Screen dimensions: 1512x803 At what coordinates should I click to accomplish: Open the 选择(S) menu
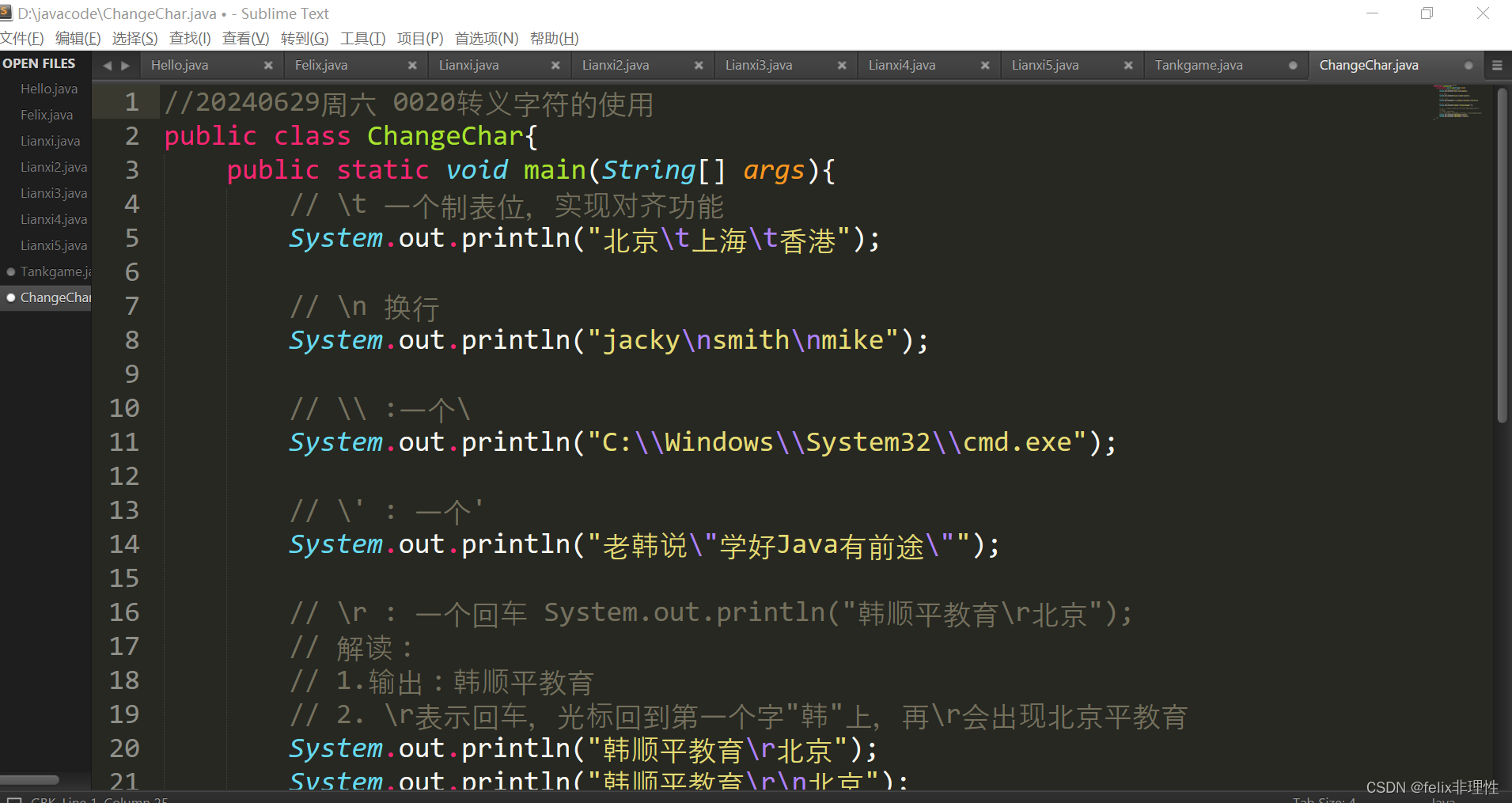(135, 38)
